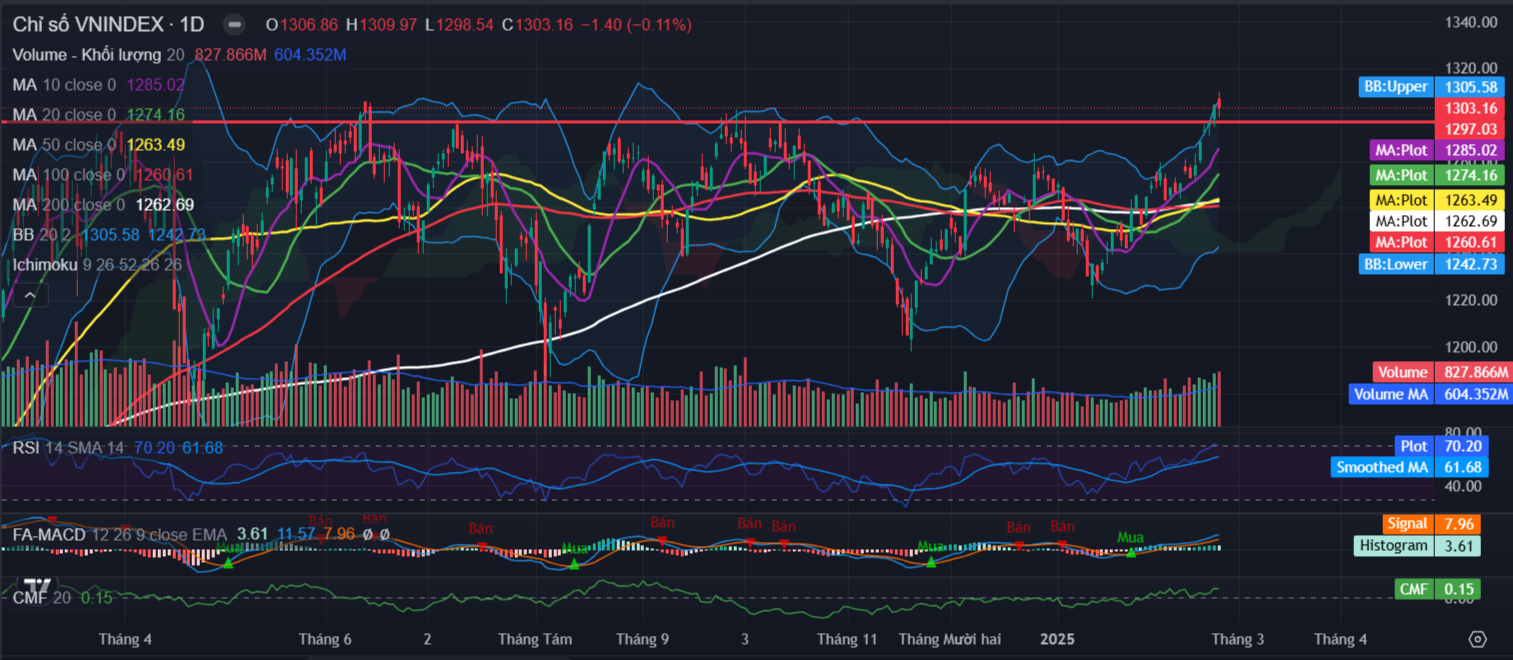Select the MA 10 close indicator legend

pyautogui.click(x=64, y=85)
